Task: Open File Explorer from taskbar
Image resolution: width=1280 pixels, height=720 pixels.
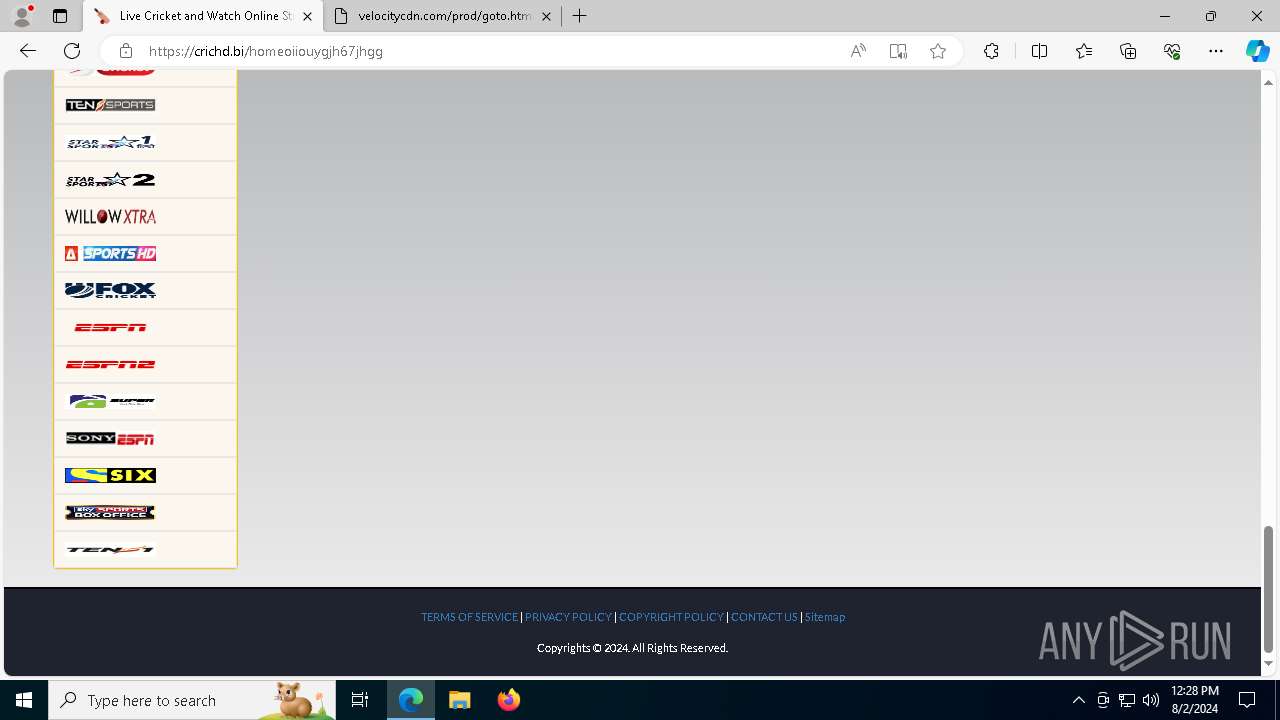Action: coord(460,700)
